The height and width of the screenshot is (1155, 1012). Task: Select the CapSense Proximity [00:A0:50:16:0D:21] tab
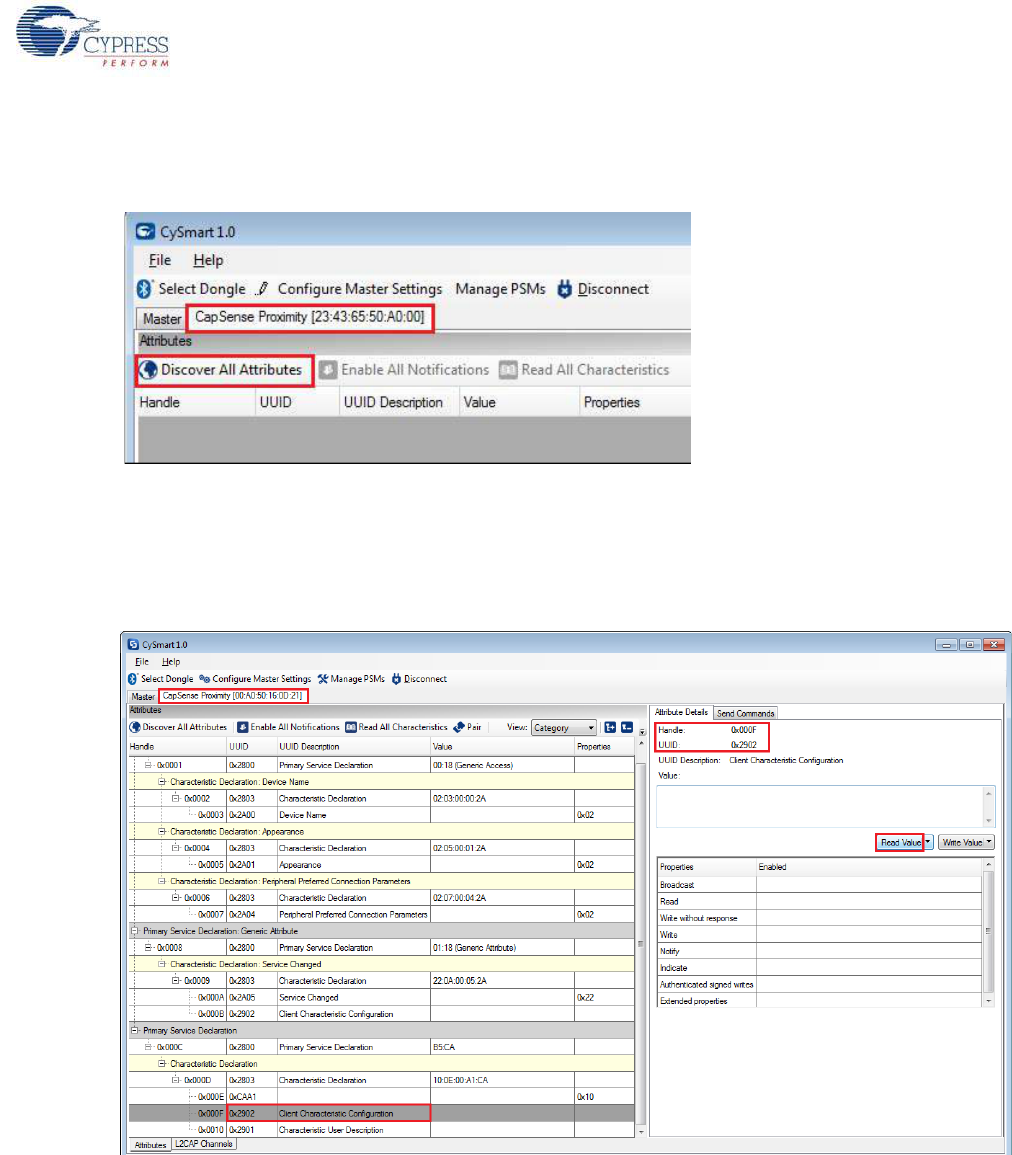click(233, 695)
